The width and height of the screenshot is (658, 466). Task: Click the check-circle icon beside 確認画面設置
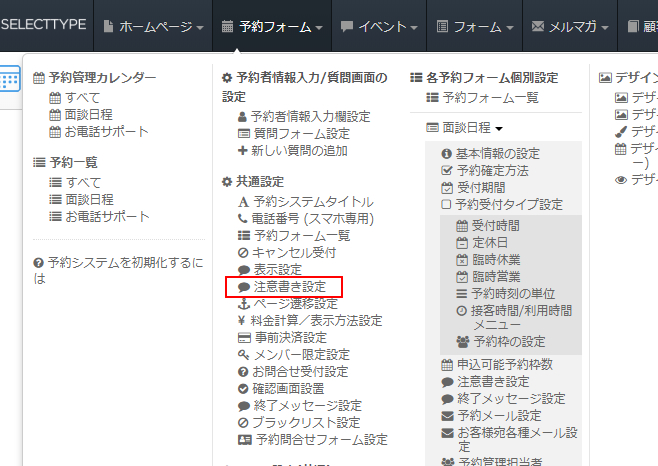pyautogui.click(x=243, y=389)
